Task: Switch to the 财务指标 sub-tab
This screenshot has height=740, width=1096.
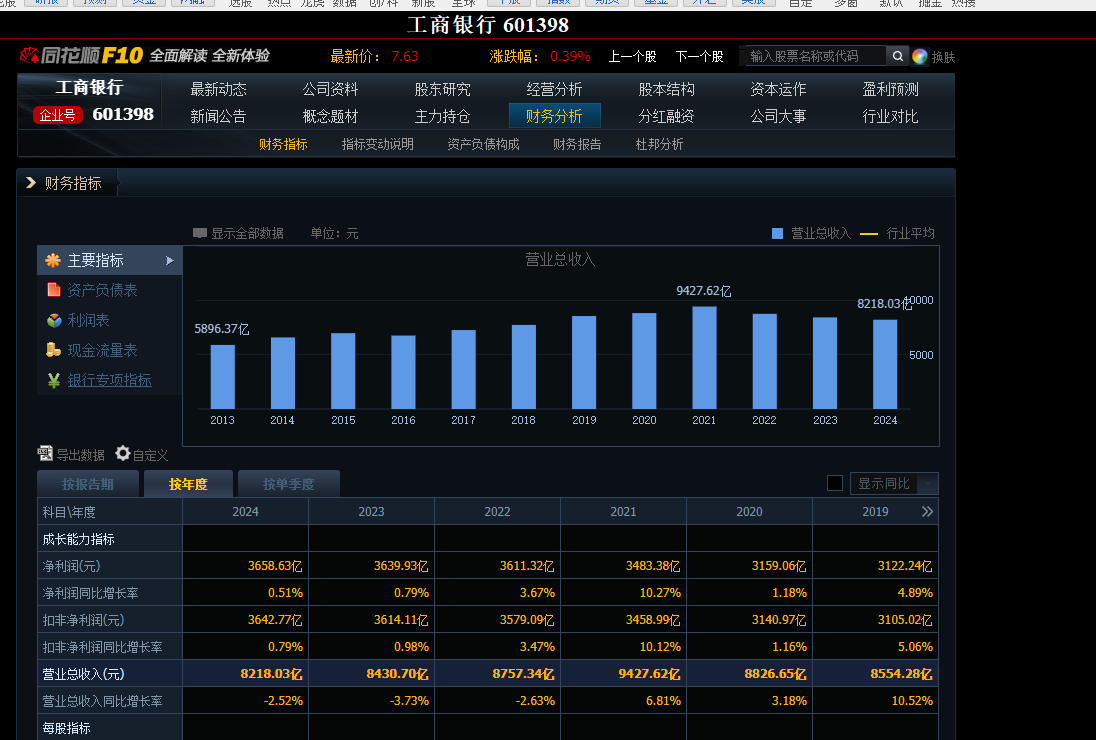Action: click(x=283, y=144)
